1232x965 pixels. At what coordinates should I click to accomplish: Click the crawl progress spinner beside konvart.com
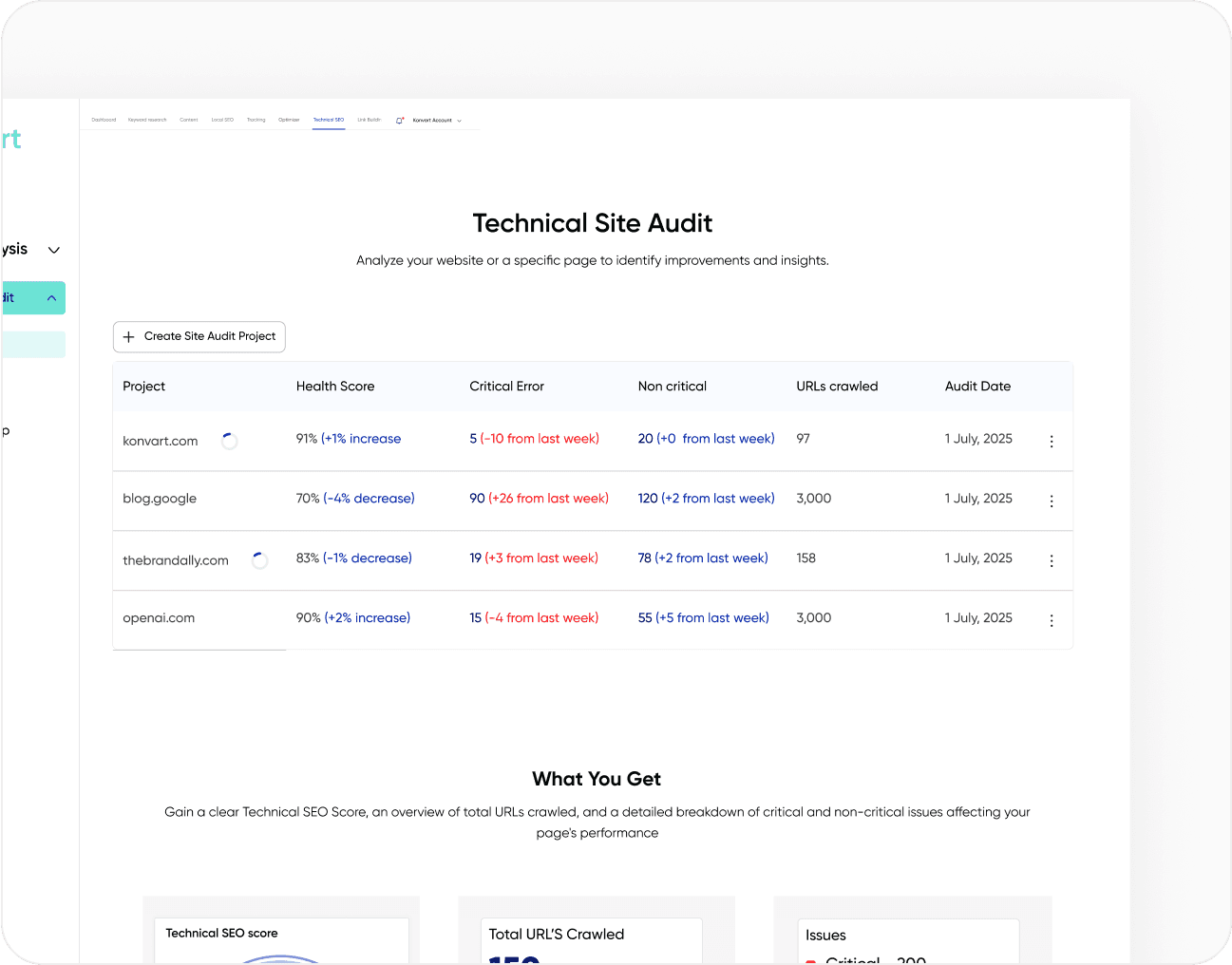(x=229, y=440)
